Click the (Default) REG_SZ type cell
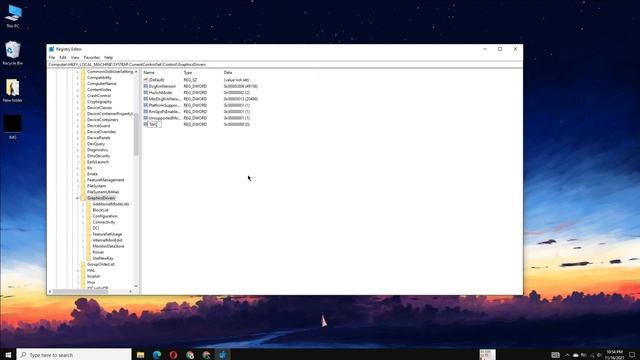 pyautogui.click(x=190, y=80)
